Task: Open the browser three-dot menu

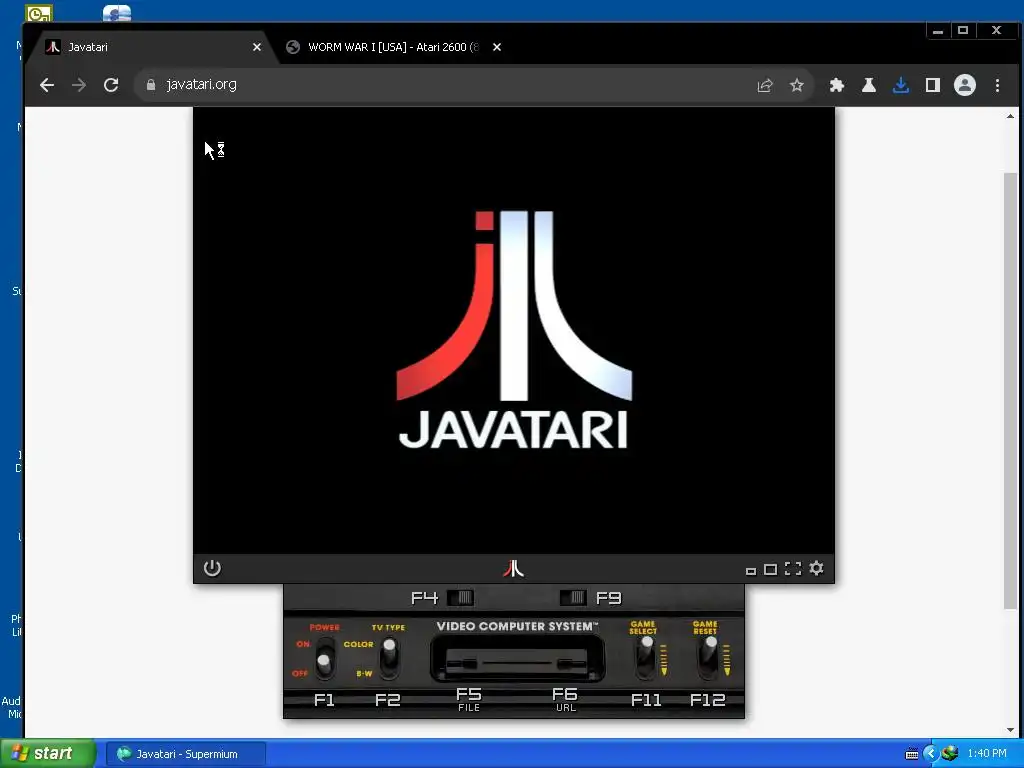Action: click(997, 85)
